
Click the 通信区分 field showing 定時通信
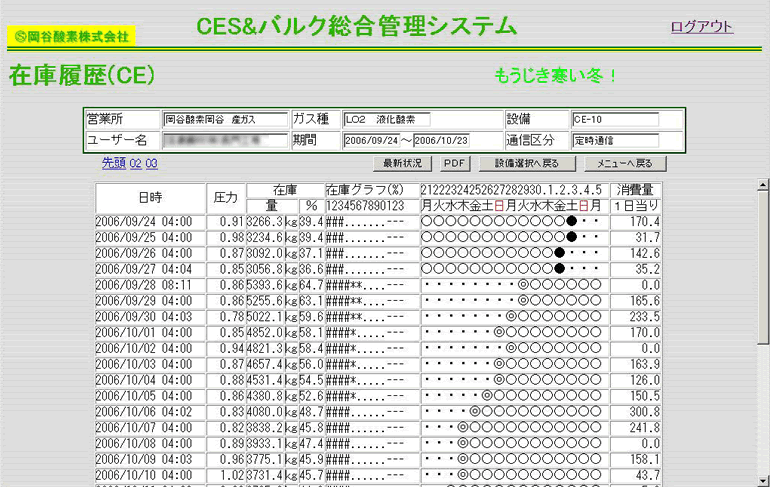pyautogui.click(x=615, y=140)
